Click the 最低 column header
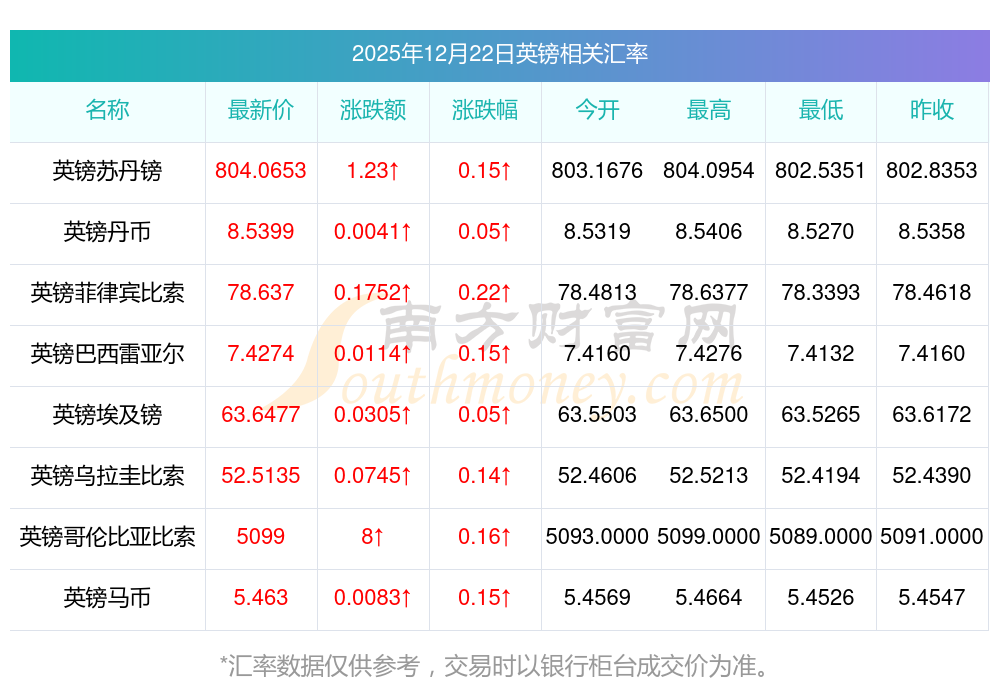This screenshot has width=1000, height=697. 821,110
